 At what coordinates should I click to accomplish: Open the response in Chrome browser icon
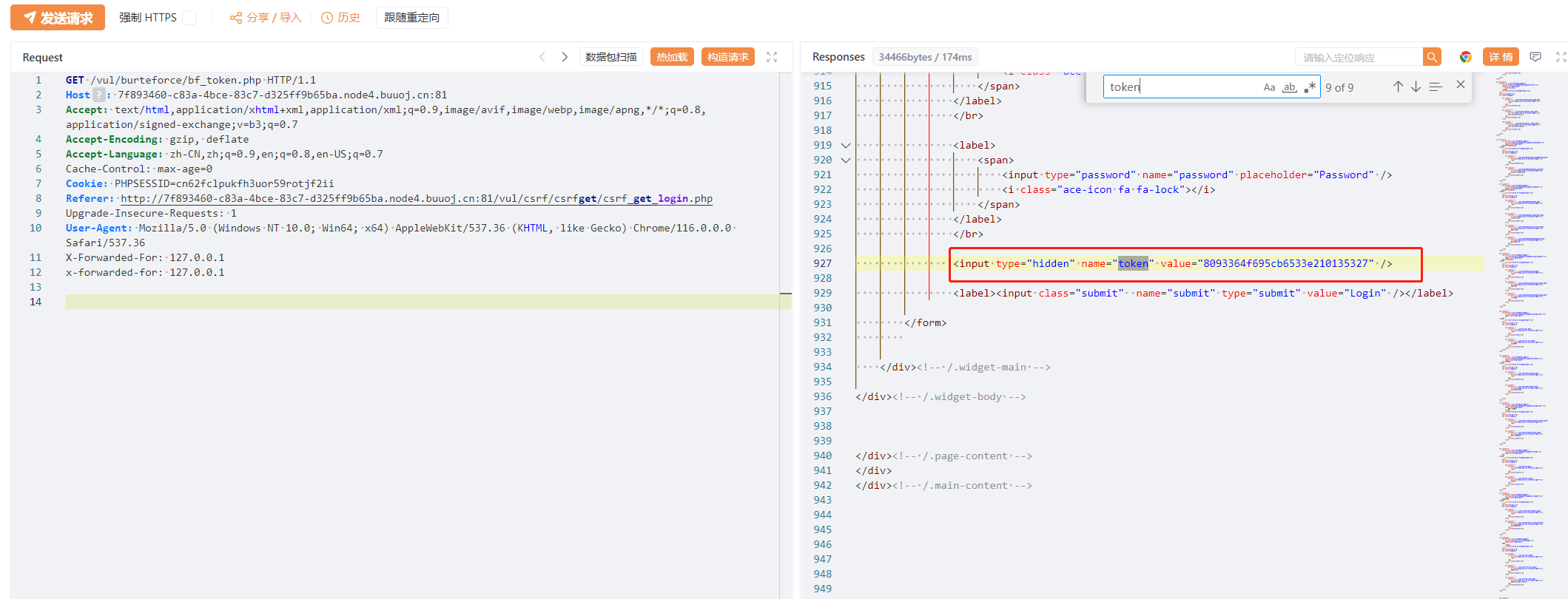click(1465, 57)
